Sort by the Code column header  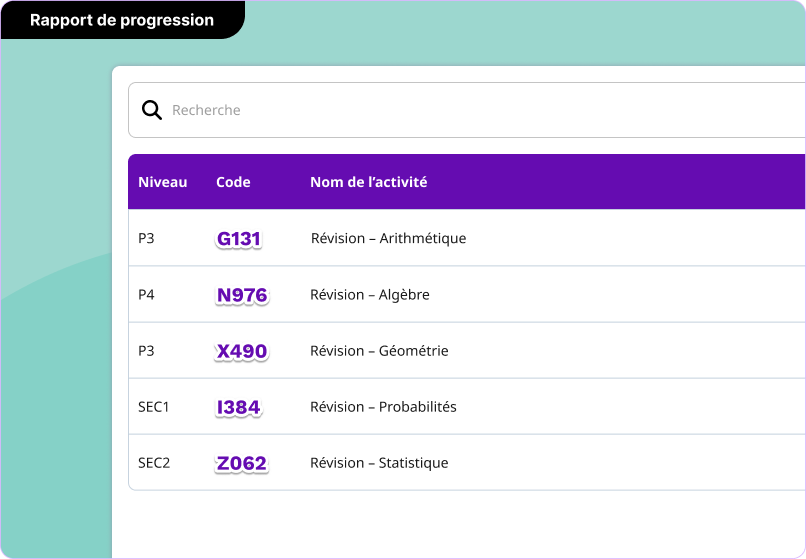coord(233,182)
